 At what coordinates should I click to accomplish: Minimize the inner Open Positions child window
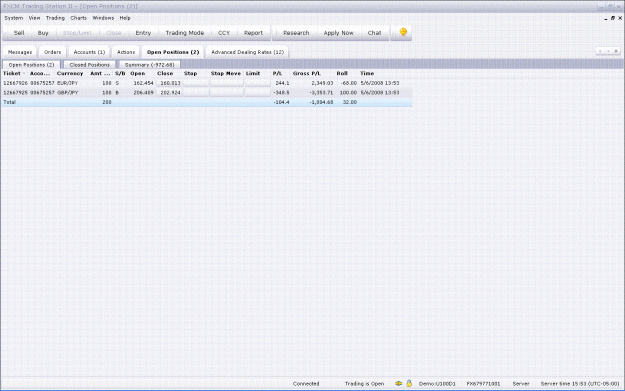coord(606,18)
